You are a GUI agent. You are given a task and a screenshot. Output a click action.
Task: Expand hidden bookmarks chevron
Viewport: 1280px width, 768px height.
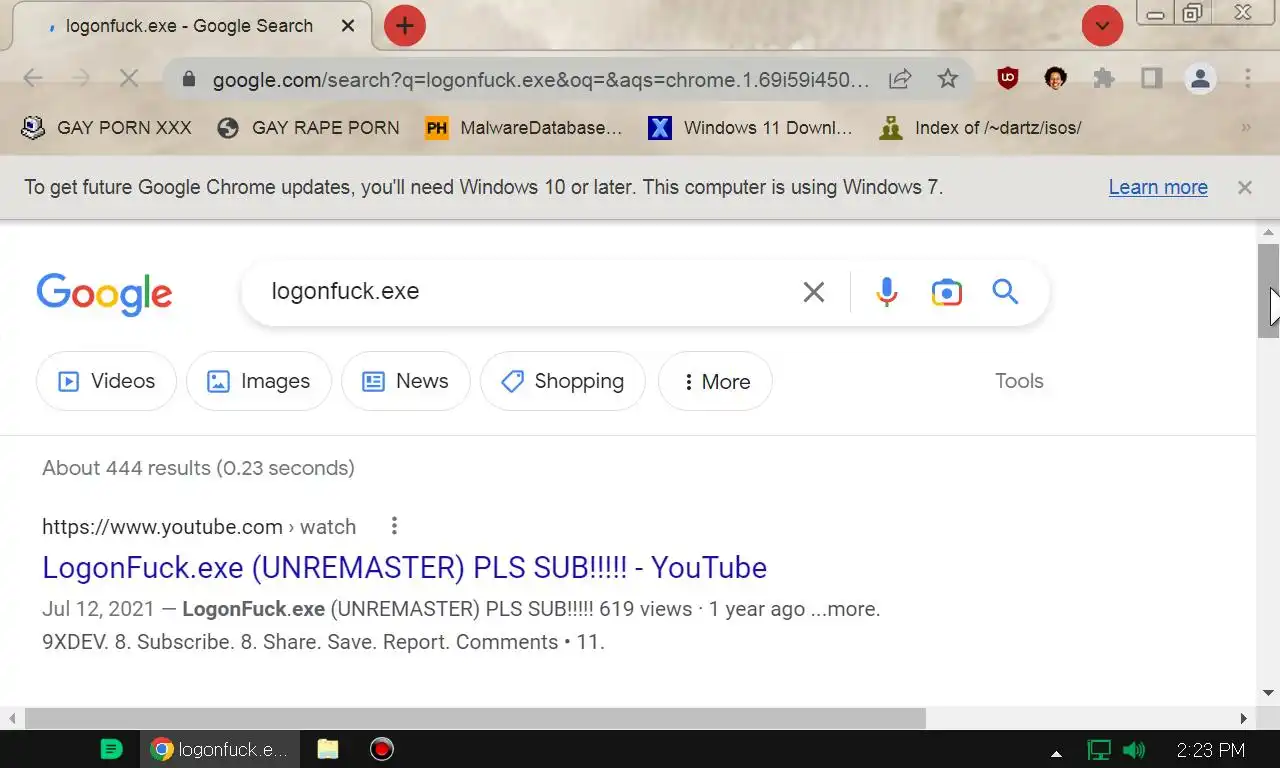(x=1245, y=128)
